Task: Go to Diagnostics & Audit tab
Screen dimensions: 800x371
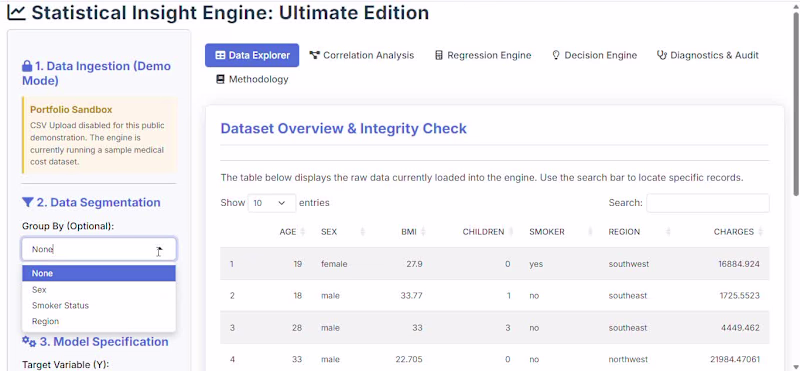Action: click(x=708, y=55)
